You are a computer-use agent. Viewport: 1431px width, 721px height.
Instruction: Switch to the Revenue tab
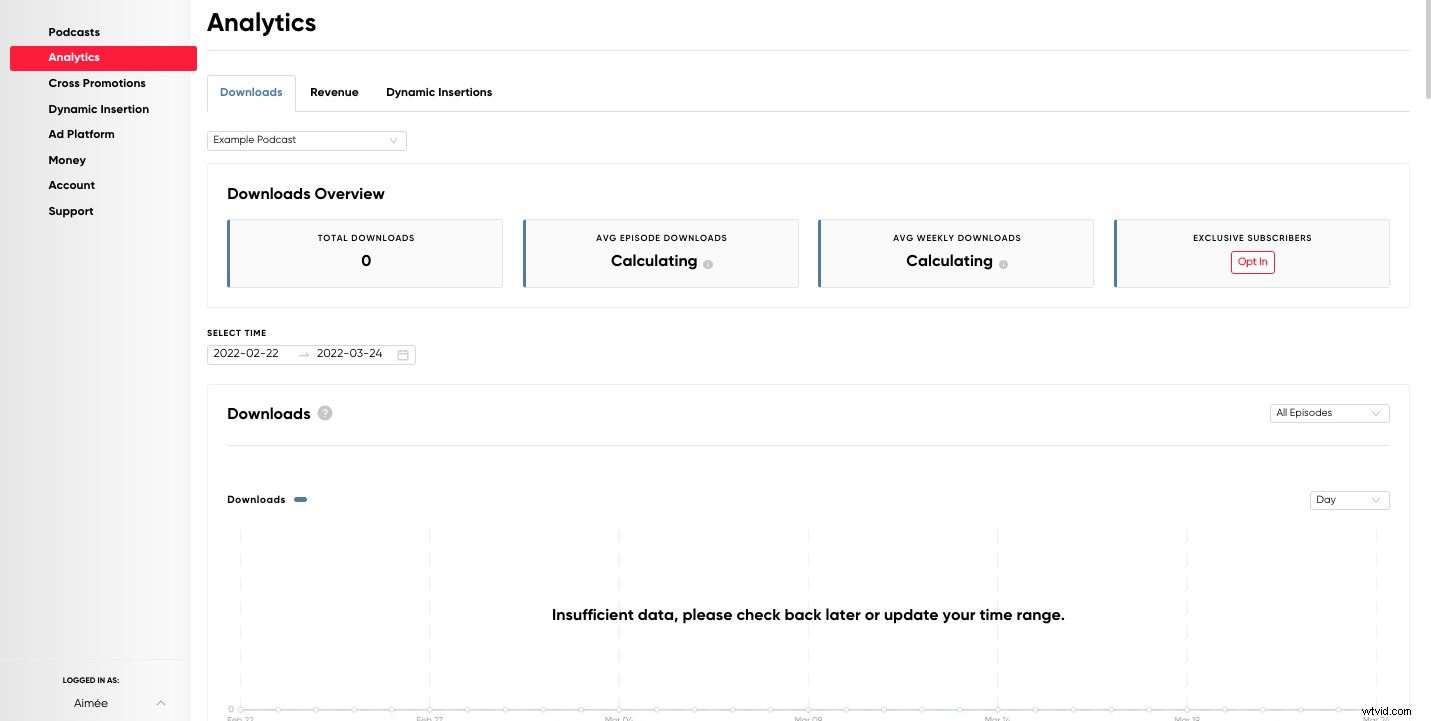[x=334, y=93]
